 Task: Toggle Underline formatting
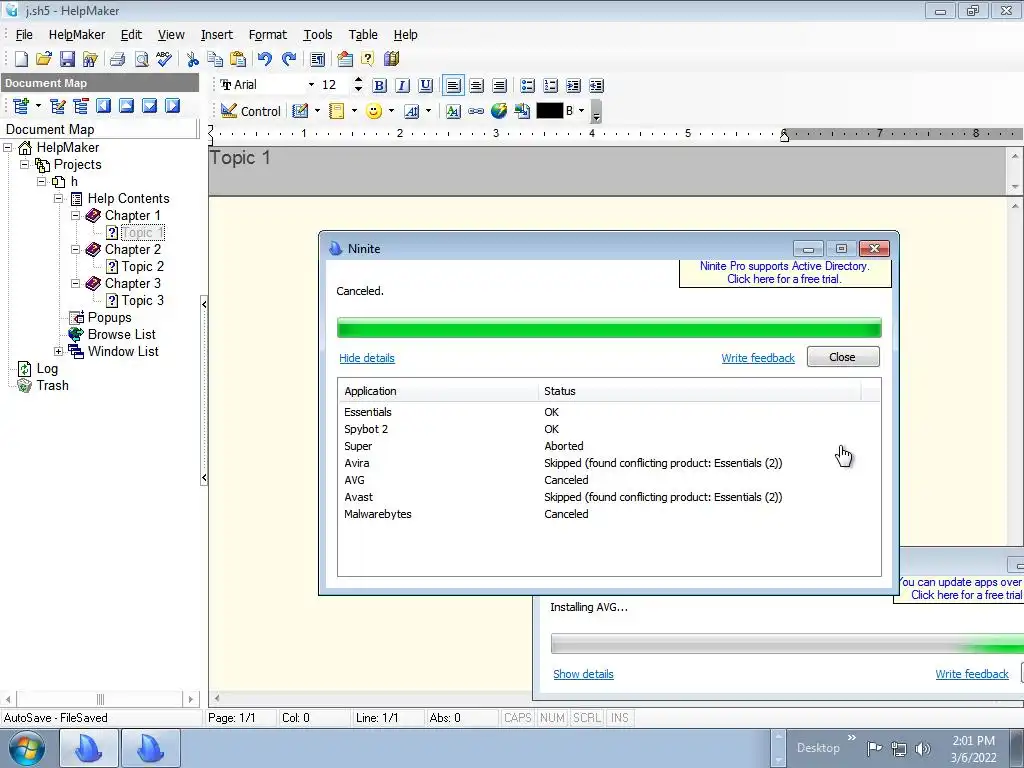click(425, 86)
